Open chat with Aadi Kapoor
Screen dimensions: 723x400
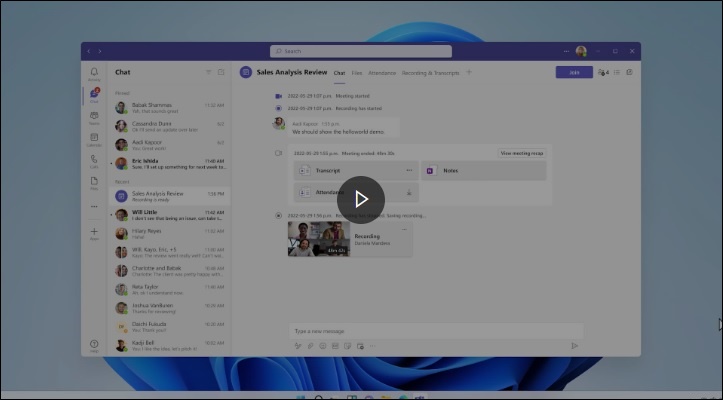[169, 145]
